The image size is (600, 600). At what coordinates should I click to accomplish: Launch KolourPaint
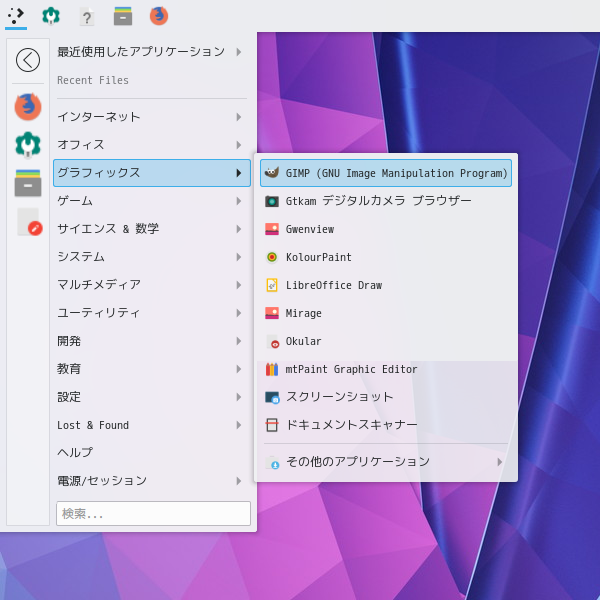386,257
